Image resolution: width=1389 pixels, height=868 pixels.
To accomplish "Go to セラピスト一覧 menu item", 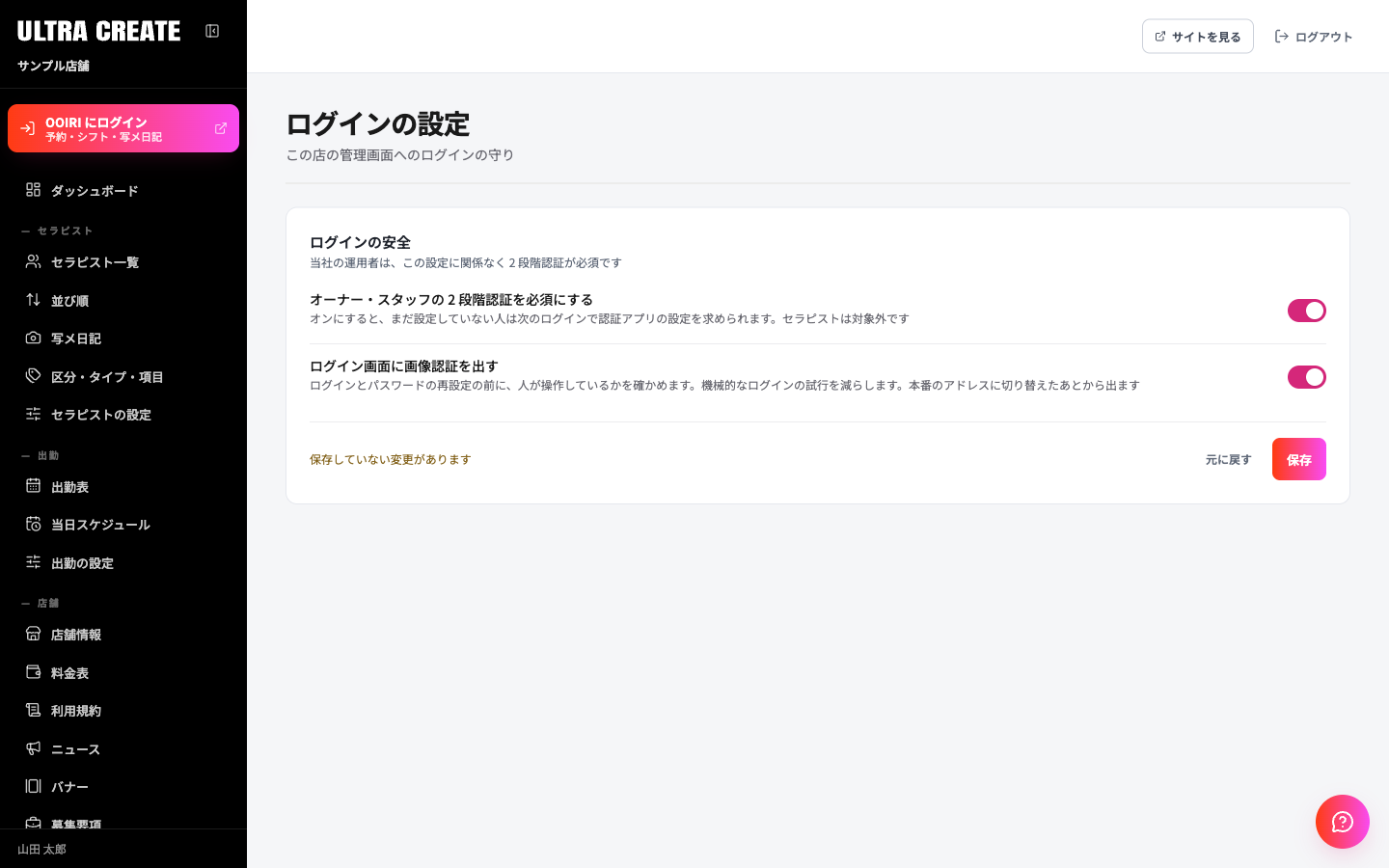I will point(123,262).
